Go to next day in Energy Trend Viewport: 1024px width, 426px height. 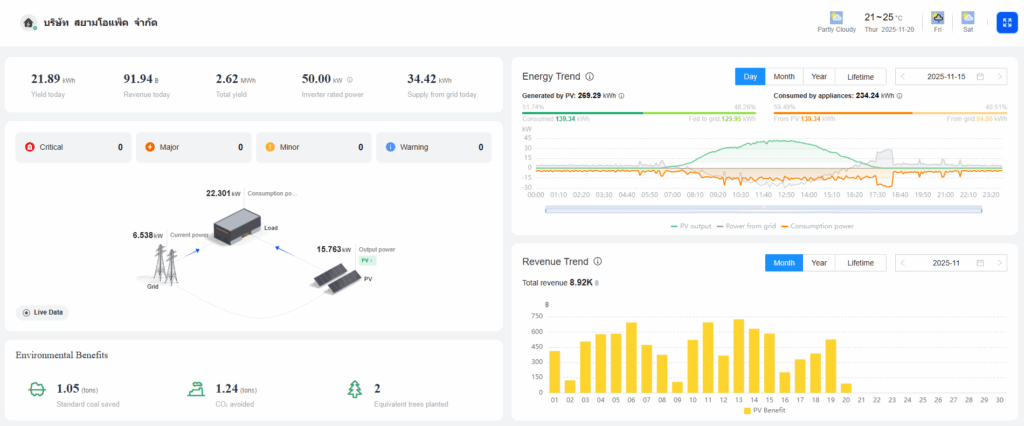point(1001,77)
